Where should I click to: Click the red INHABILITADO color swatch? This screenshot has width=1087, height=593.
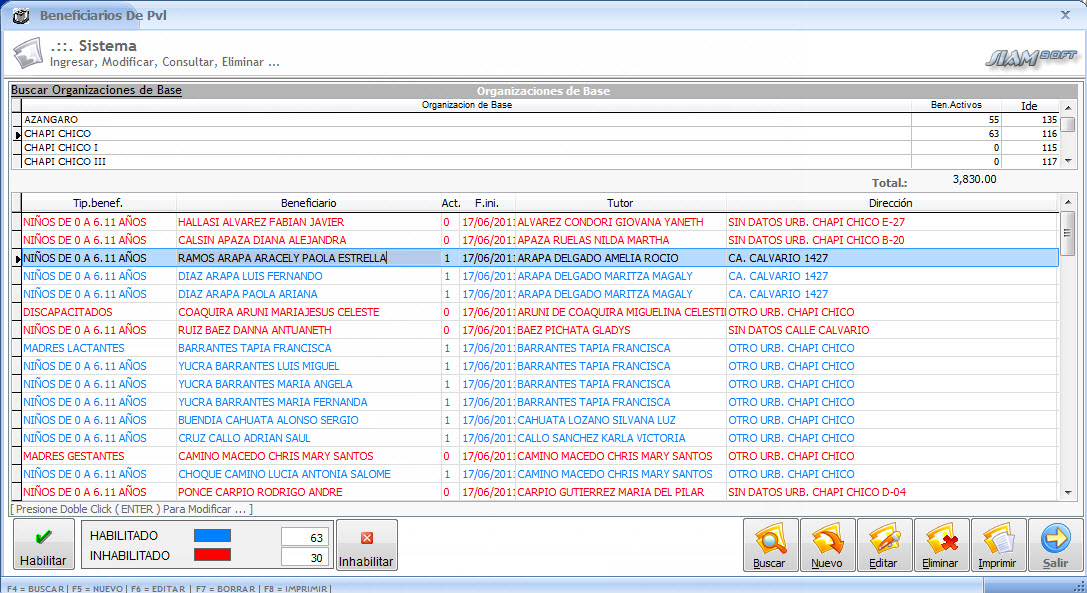tap(212, 555)
